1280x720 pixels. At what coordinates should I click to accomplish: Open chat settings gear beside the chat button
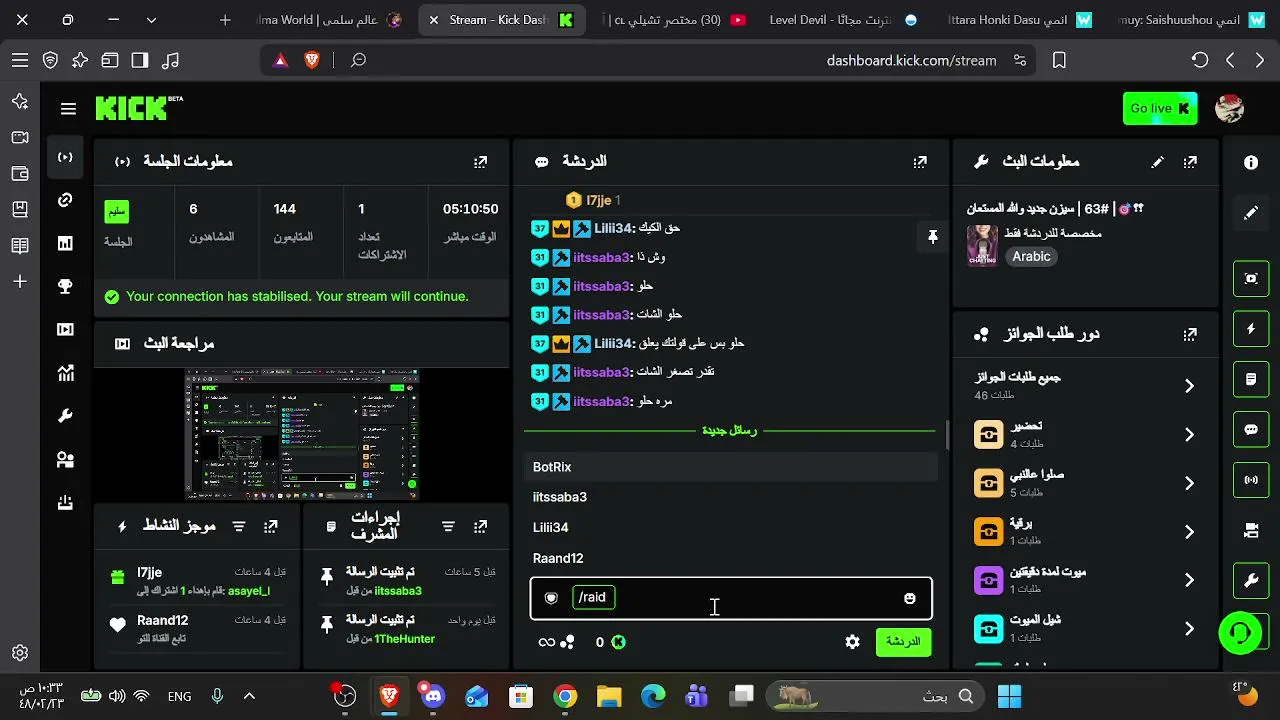pos(853,642)
